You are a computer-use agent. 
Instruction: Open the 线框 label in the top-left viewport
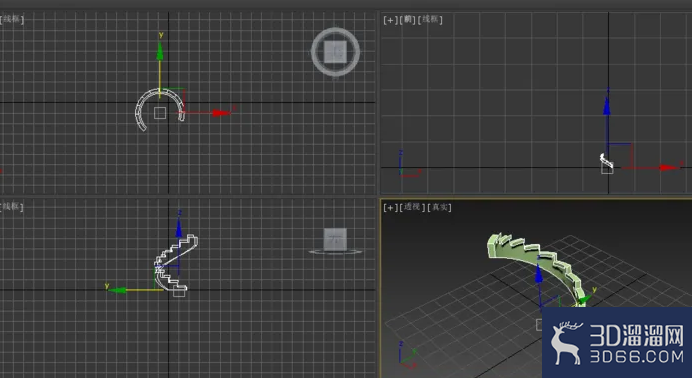tap(12, 19)
